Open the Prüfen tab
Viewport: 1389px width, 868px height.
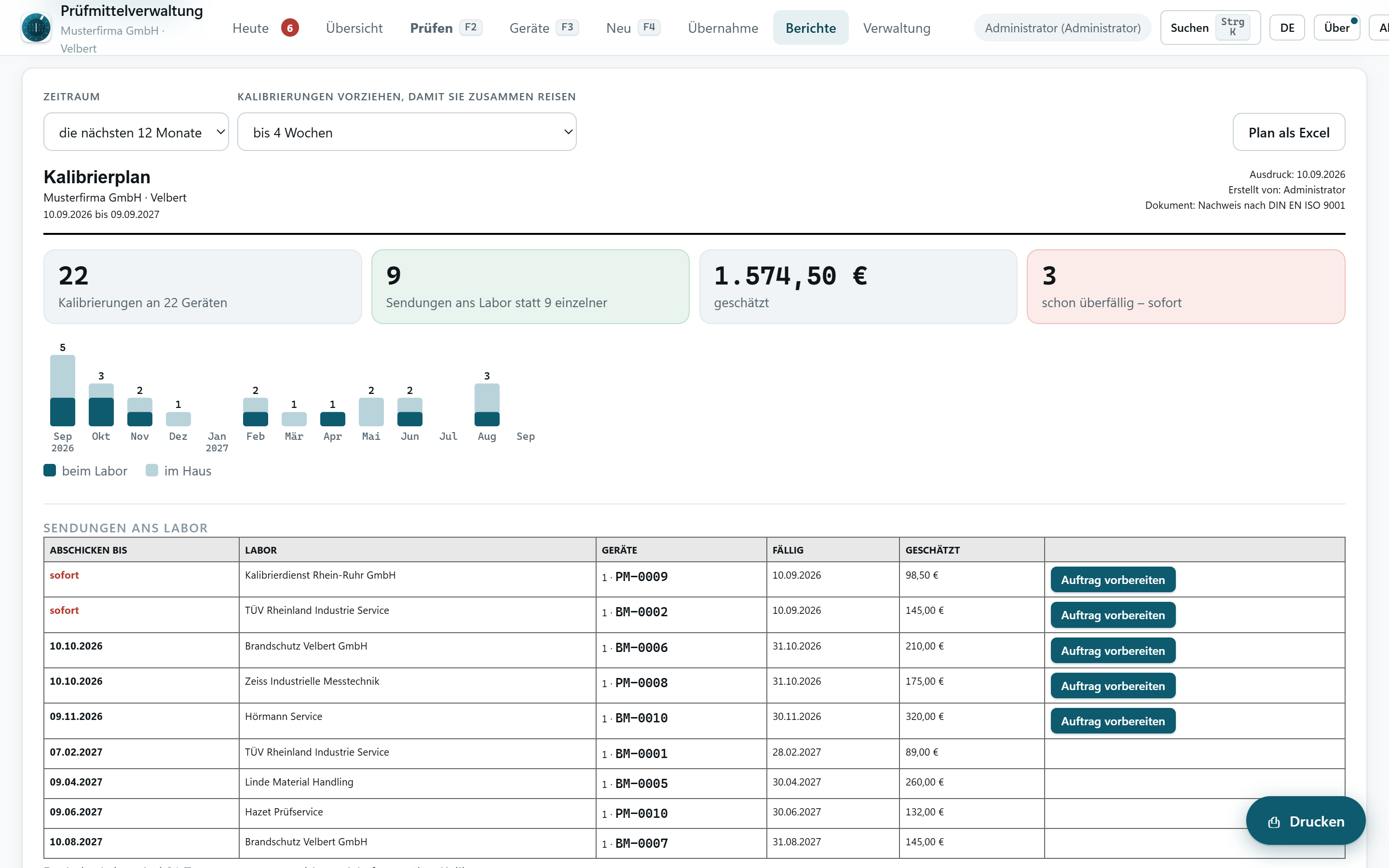[446, 27]
